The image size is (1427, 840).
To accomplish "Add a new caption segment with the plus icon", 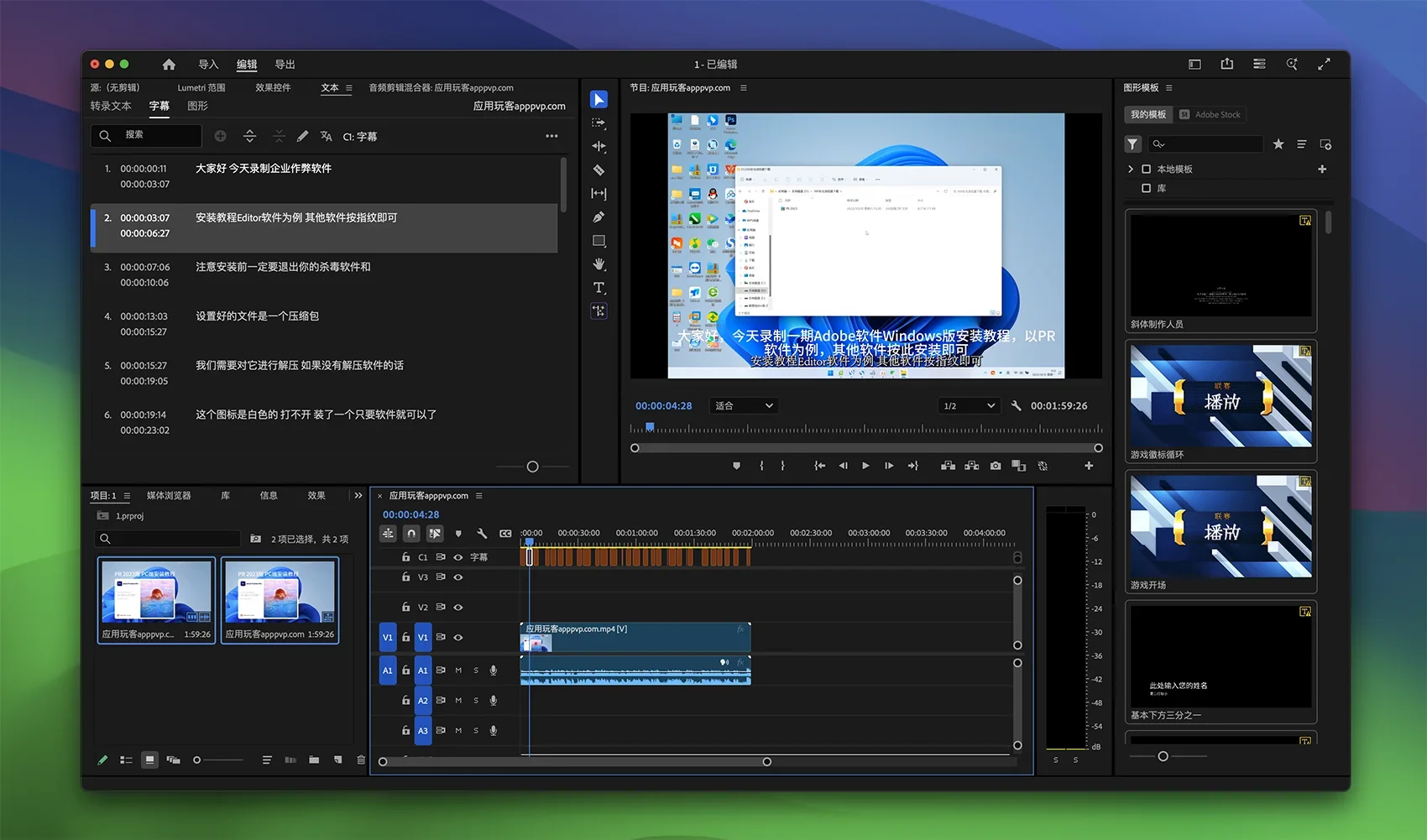I will click(220, 136).
